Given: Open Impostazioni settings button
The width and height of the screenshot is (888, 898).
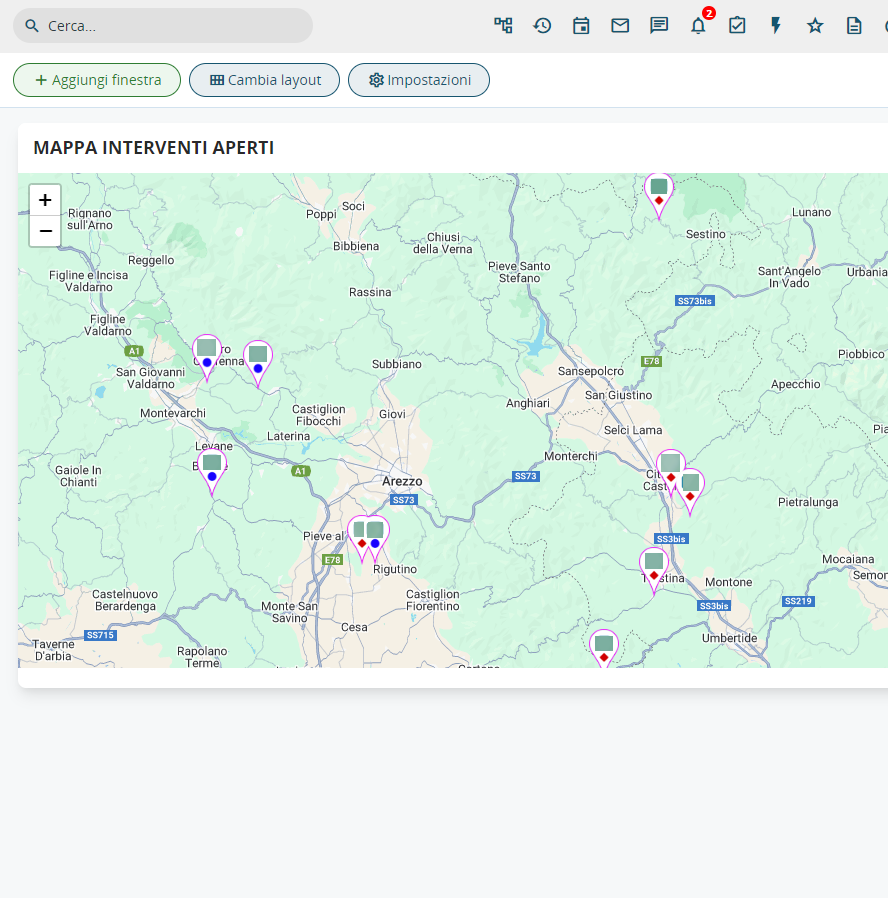Looking at the screenshot, I should 419,80.
